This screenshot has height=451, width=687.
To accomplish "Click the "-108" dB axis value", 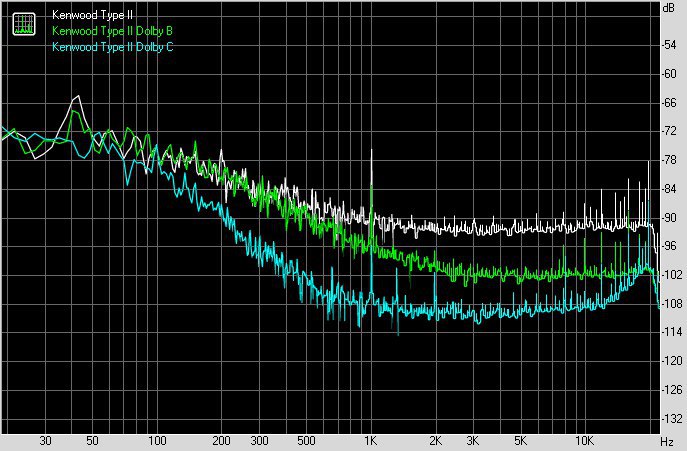I will click(x=672, y=303).
